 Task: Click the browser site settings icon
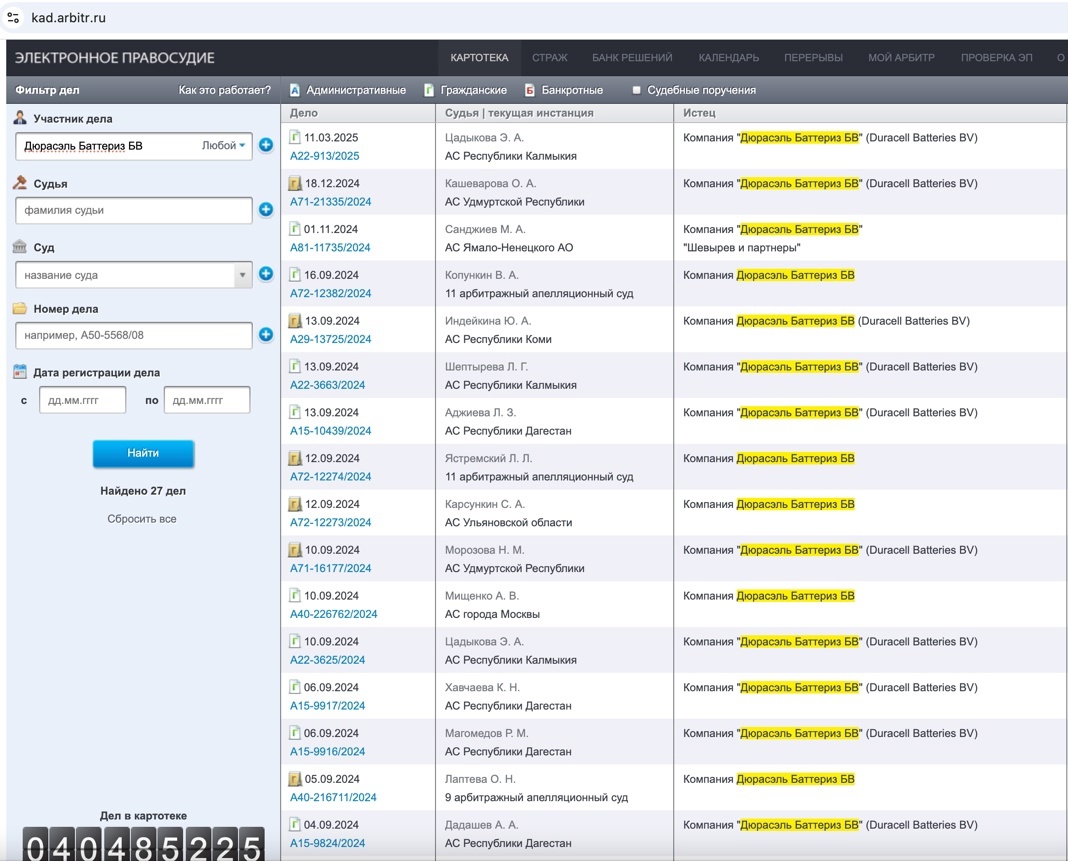[13, 17]
